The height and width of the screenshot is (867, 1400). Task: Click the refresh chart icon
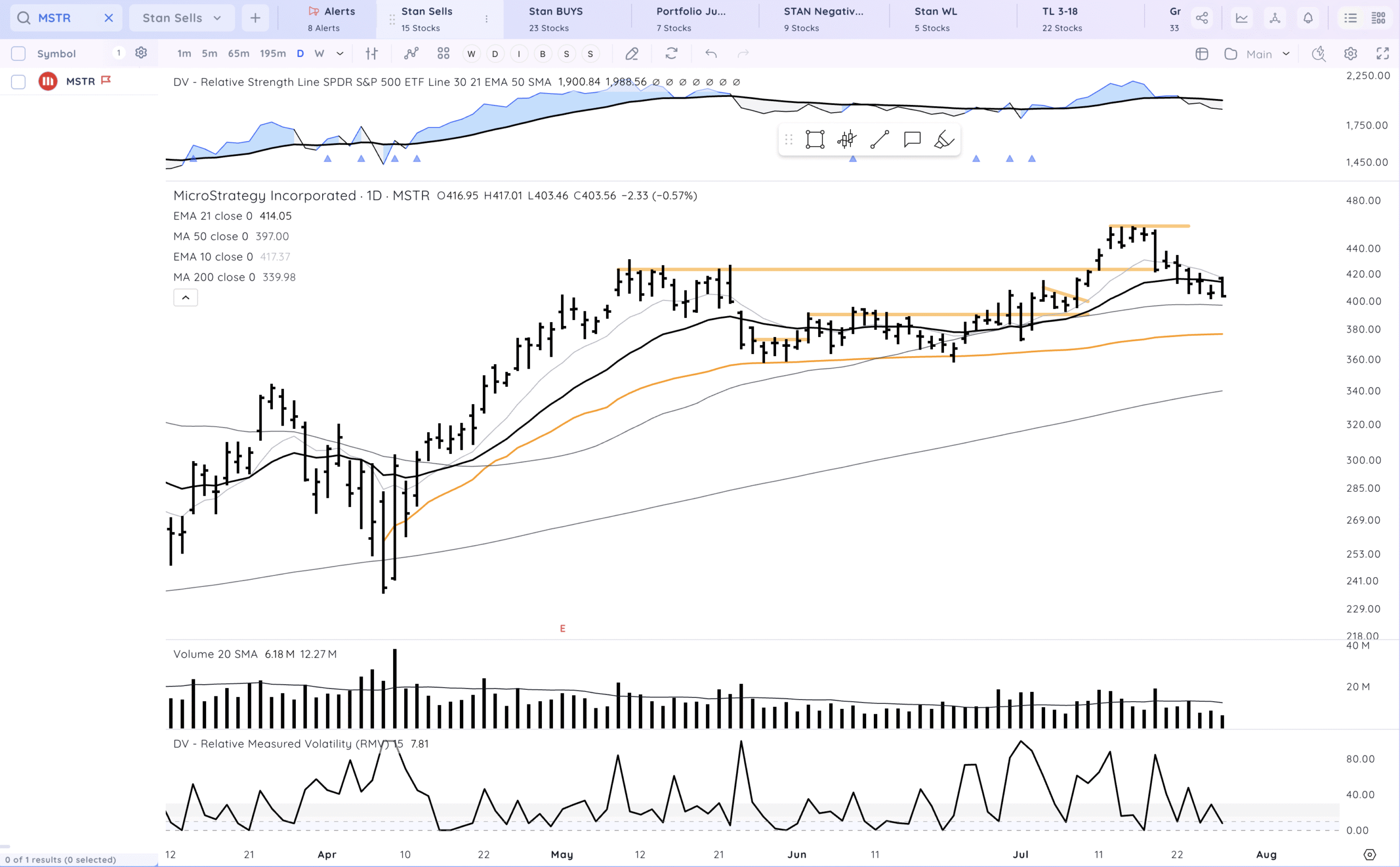pos(672,54)
